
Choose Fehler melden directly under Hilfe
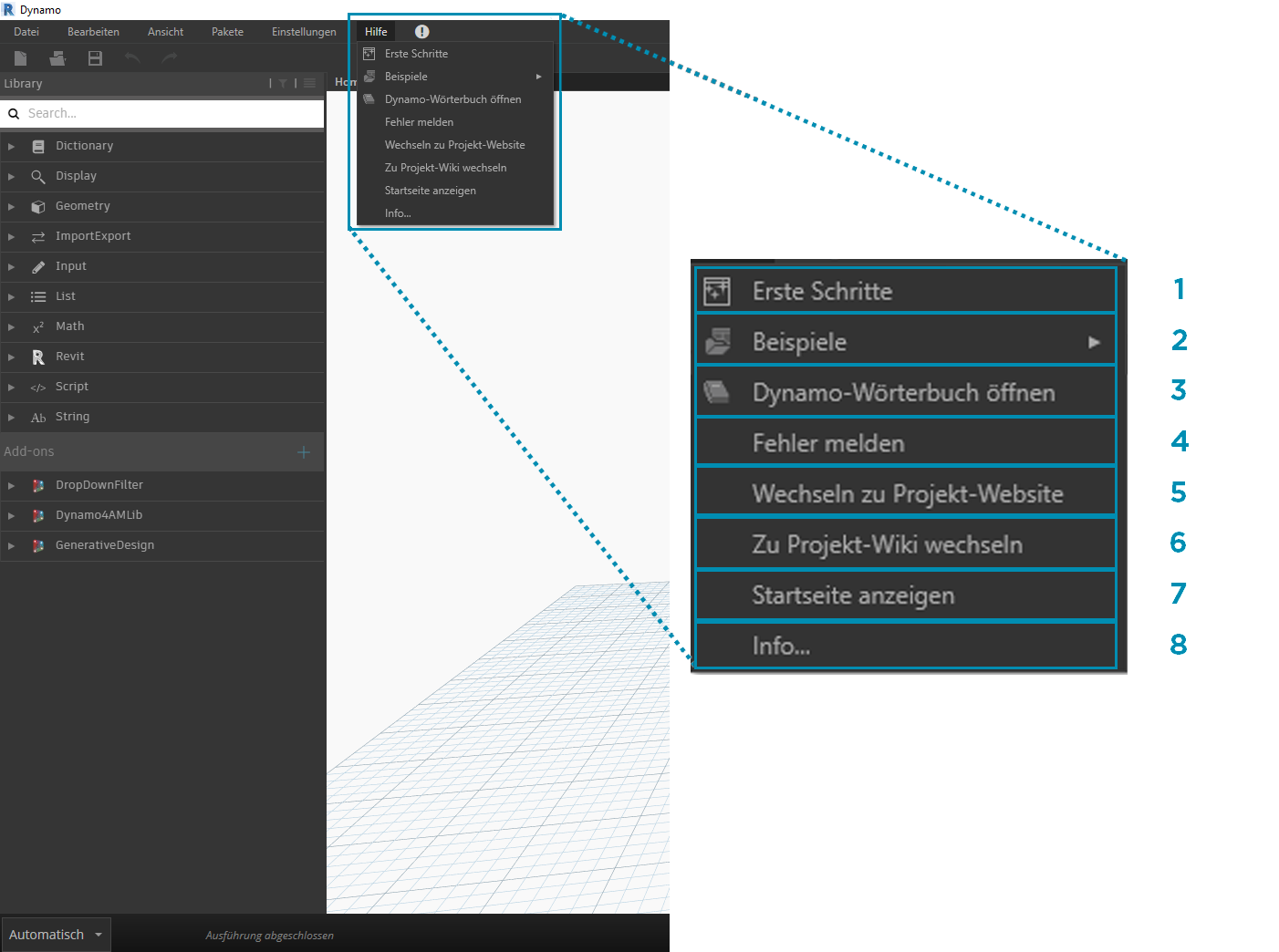pos(455,122)
